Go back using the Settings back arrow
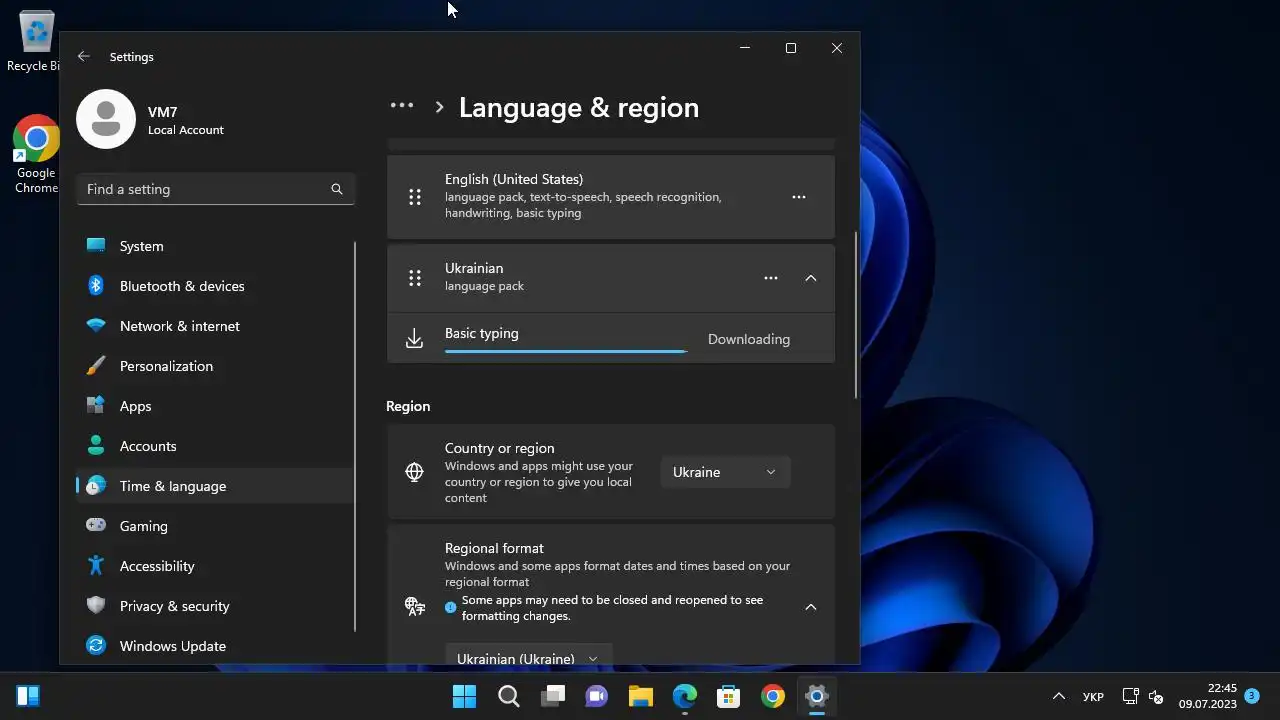Image resolution: width=1280 pixels, height=720 pixels. click(x=84, y=57)
